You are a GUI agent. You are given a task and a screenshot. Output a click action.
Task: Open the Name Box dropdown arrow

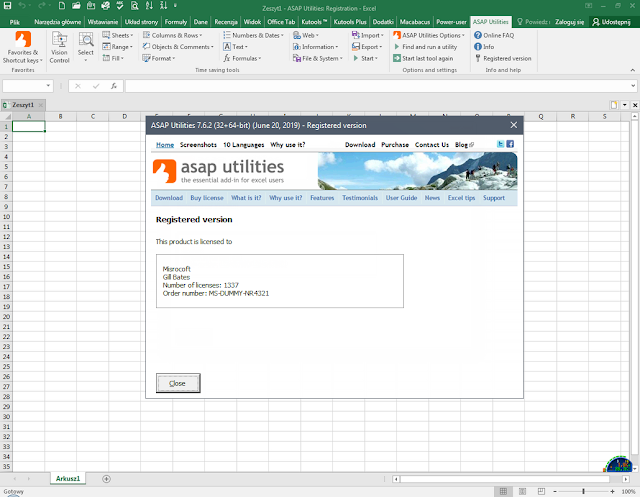48,86
